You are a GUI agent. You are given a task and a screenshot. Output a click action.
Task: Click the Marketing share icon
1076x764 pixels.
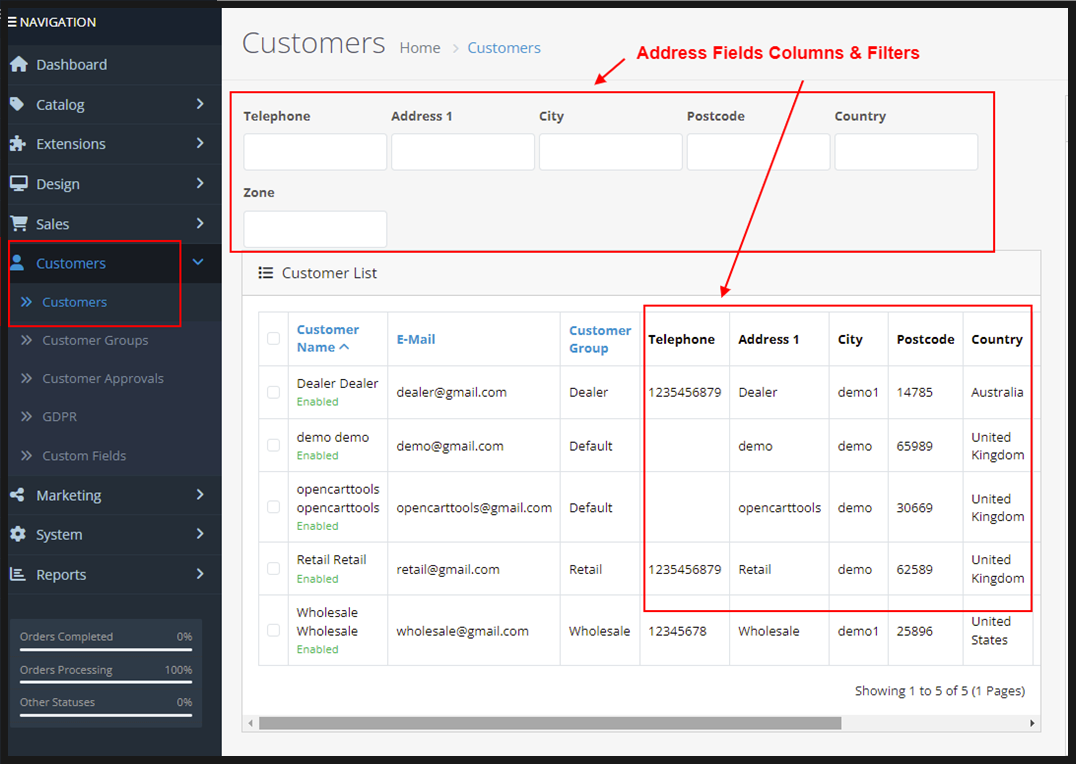click(x=18, y=495)
